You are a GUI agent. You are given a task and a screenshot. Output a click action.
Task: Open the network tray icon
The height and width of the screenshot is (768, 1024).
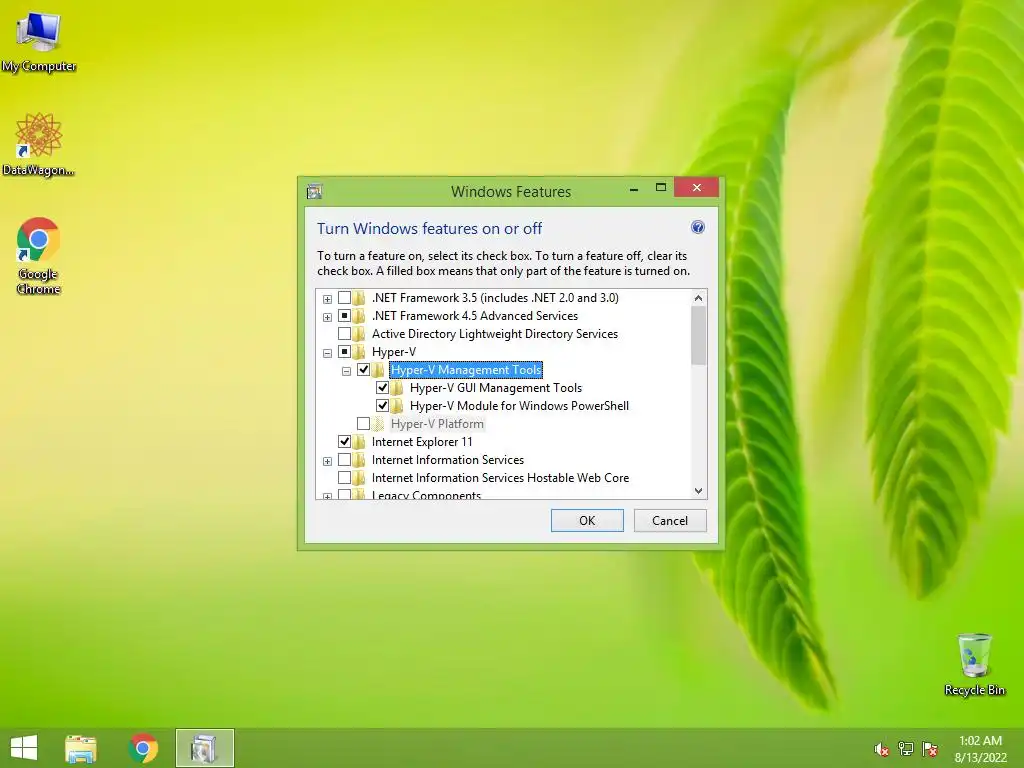(906, 749)
